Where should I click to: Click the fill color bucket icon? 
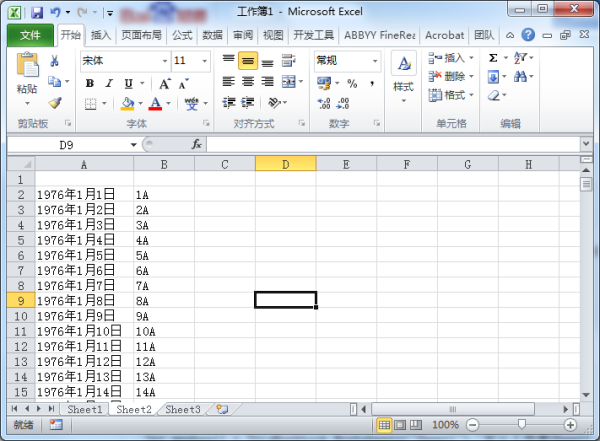[127, 103]
